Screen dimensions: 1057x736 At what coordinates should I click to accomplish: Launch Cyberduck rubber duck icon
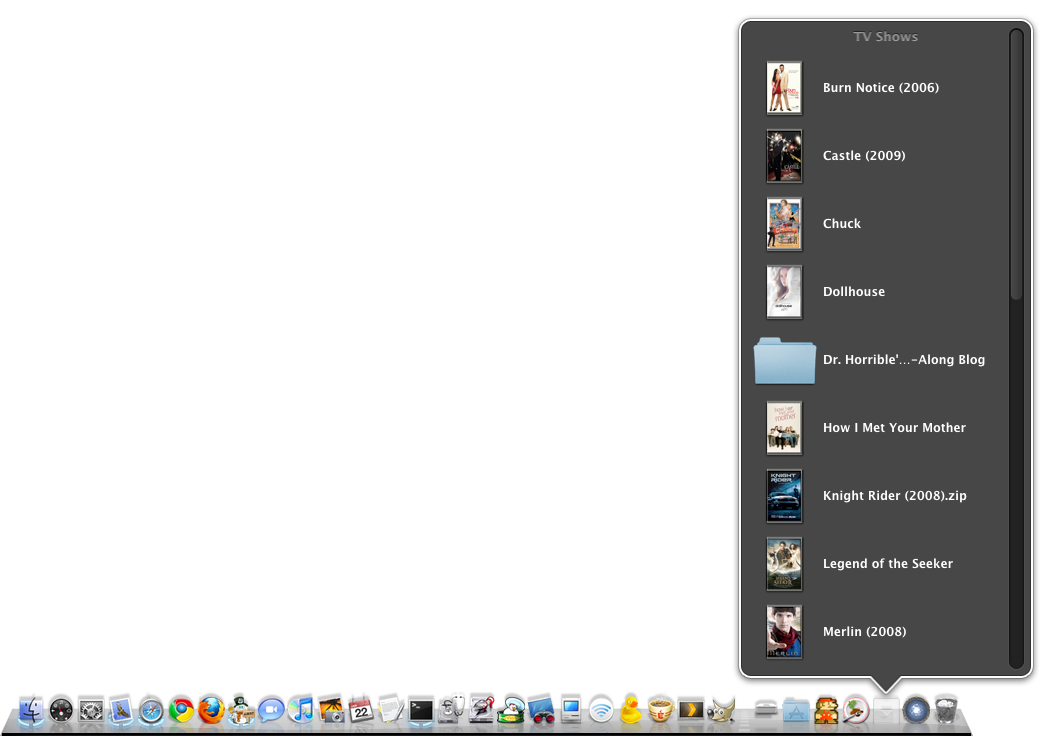click(631, 710)
